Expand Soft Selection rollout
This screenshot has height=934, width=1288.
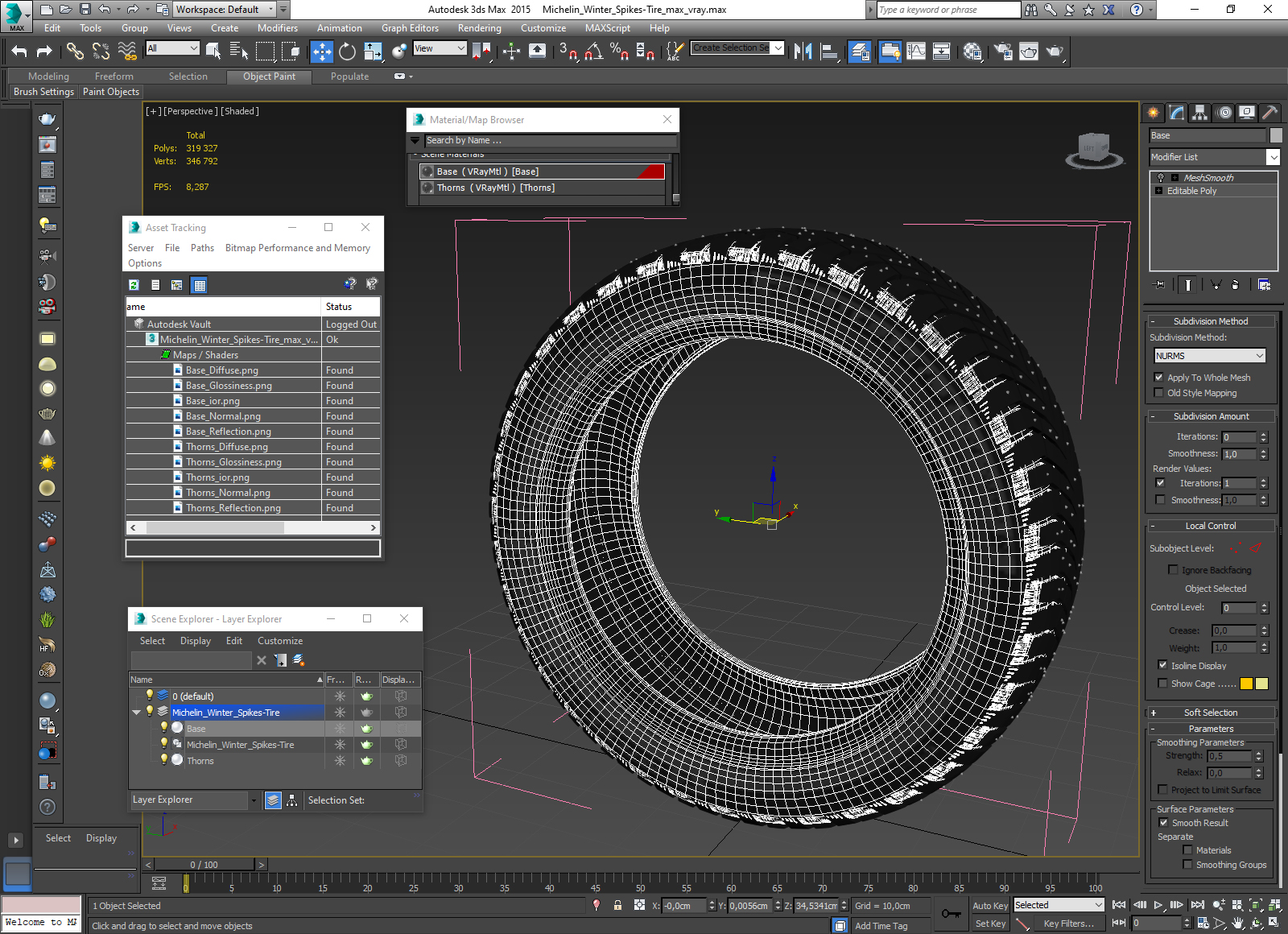coord(1211,713)
